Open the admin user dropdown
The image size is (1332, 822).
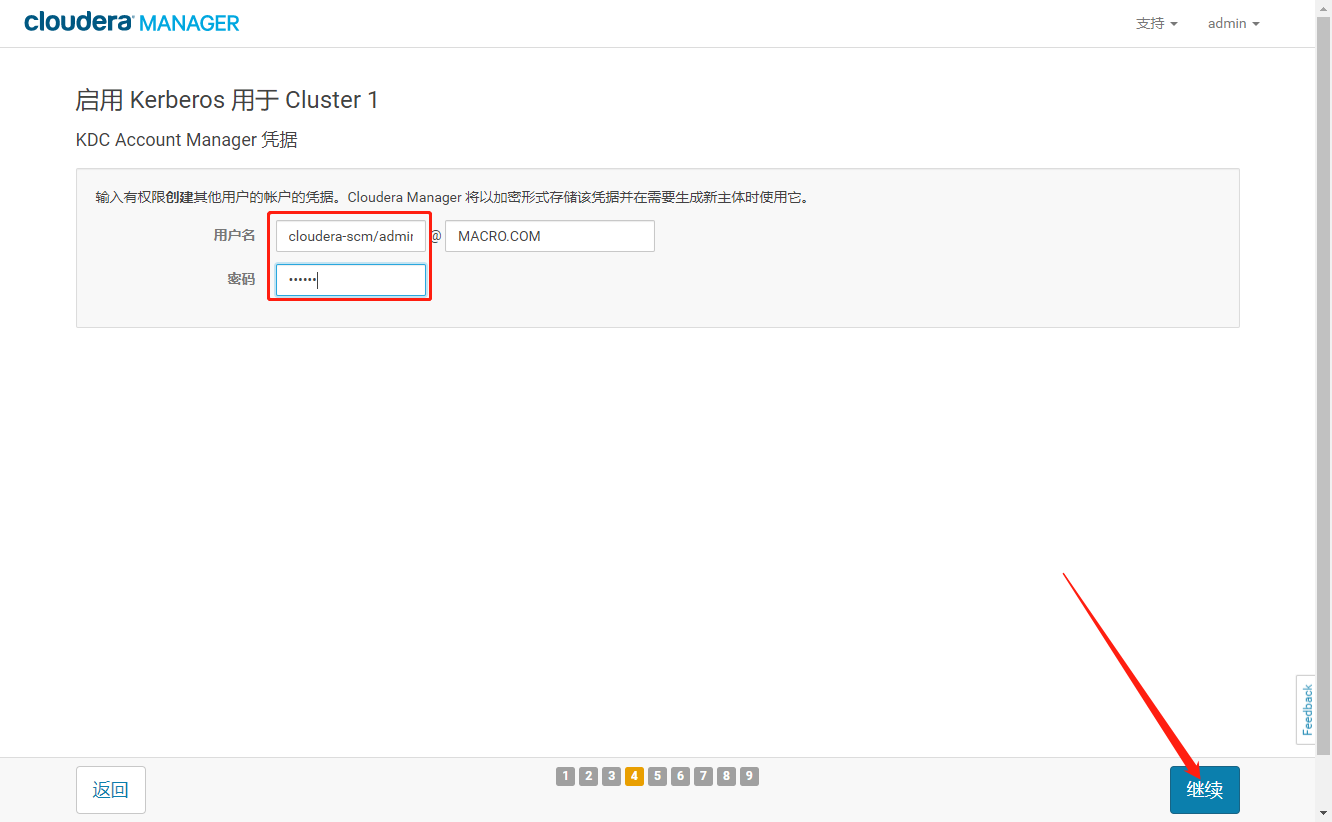[1233, 23]
